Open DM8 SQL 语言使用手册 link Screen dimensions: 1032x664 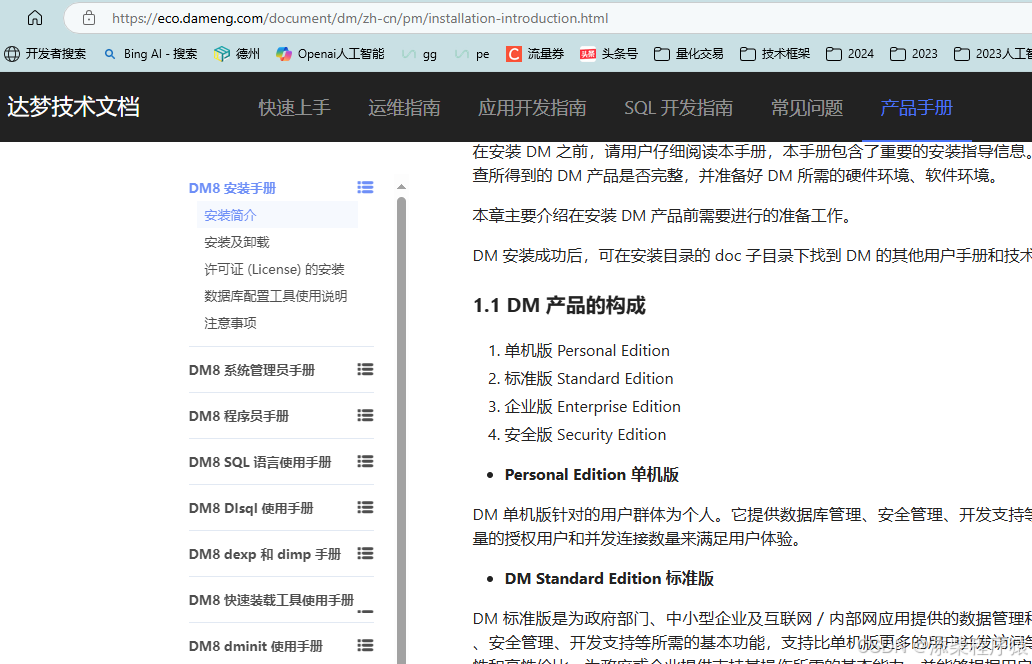tap(259, 462)
